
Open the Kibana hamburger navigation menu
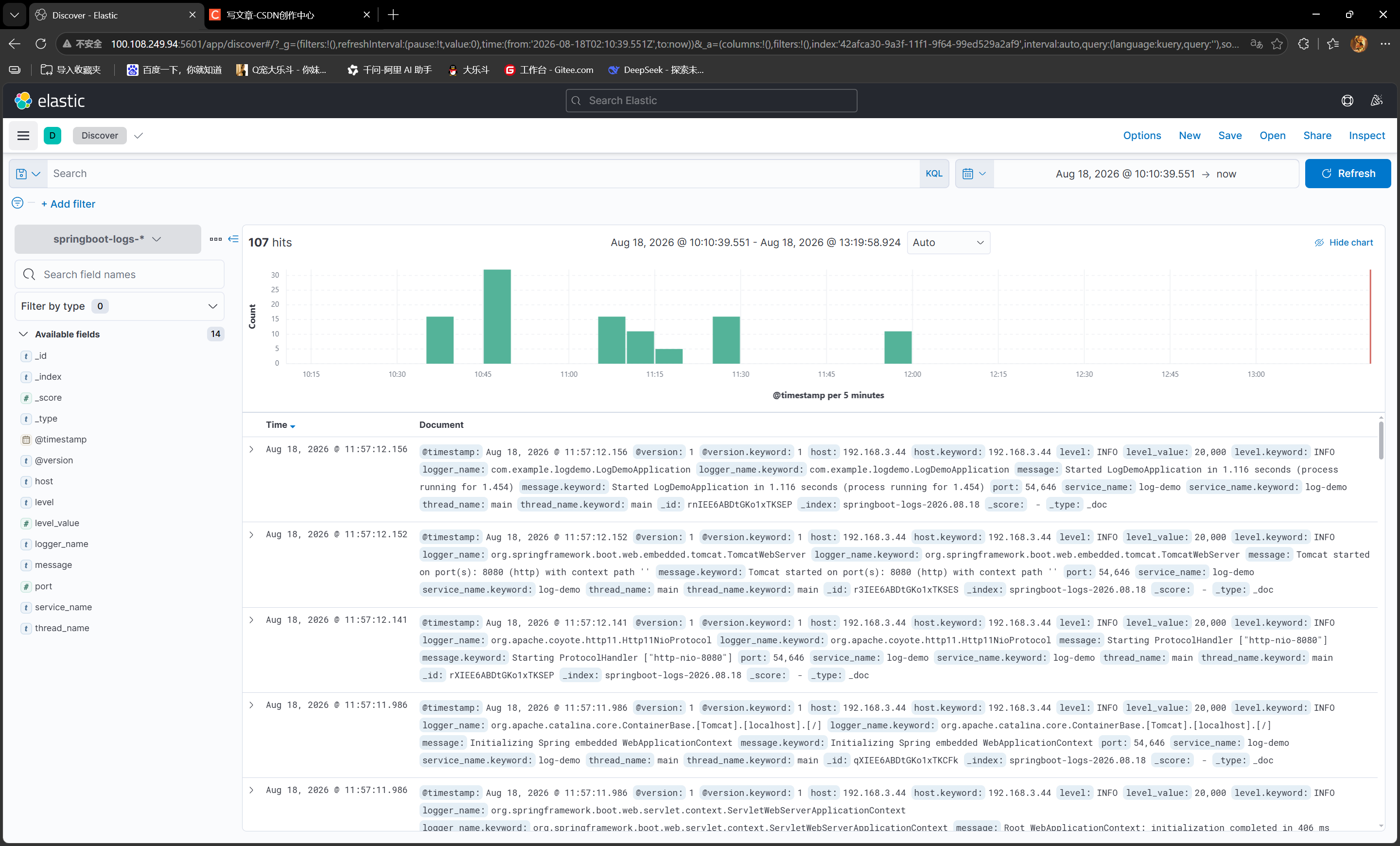[x=23, y=135]
